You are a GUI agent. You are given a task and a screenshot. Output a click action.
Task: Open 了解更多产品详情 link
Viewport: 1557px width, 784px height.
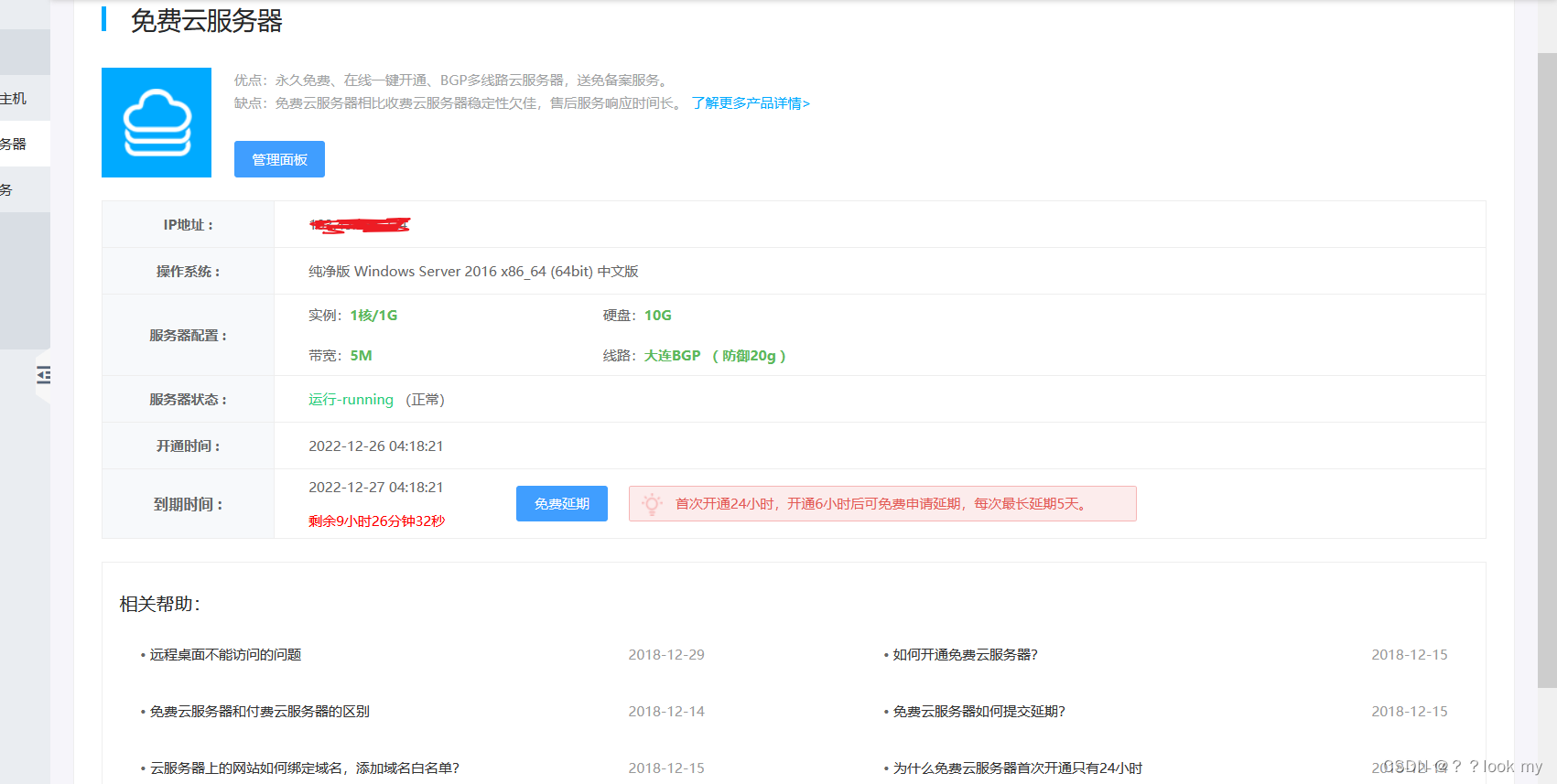coord(751,103)
